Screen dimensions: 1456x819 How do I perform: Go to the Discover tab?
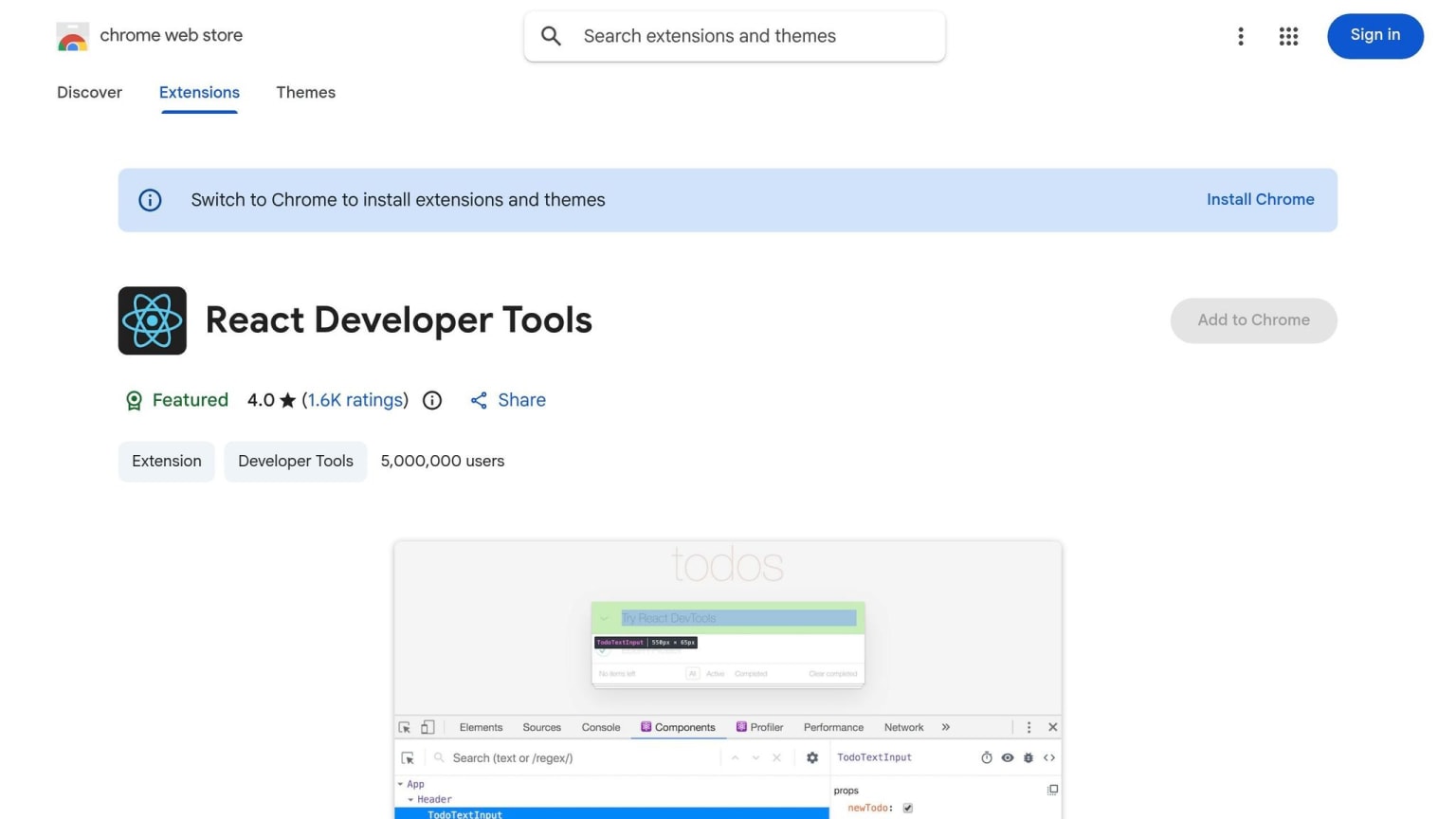coord(89,92)
